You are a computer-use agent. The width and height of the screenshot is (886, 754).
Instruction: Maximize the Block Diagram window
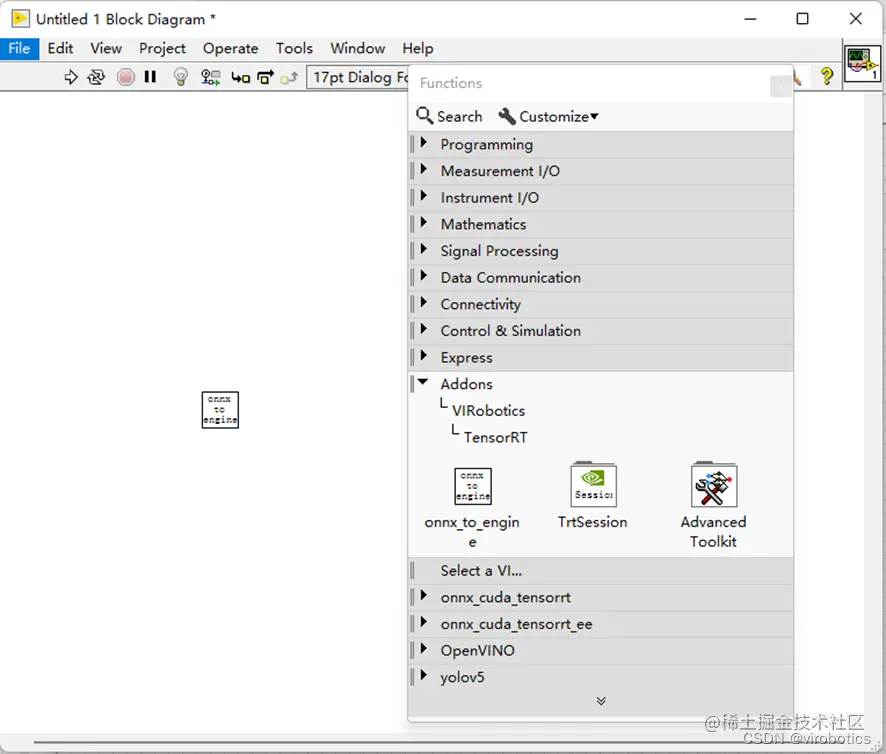pyautogui.click(x=802, y=19)
